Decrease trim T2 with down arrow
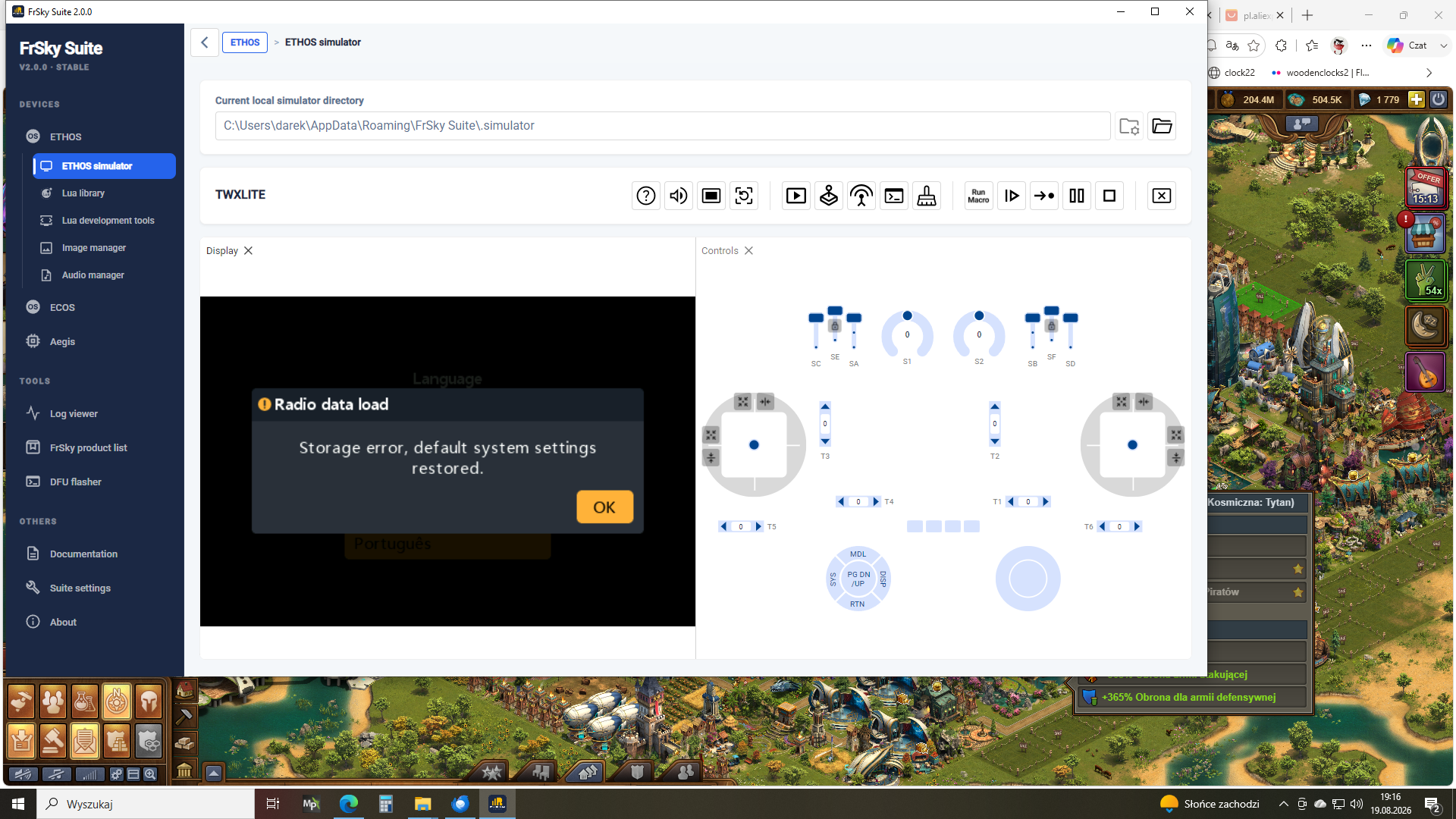This screenshot has height=819, width=1456. (x=995, y=441)
